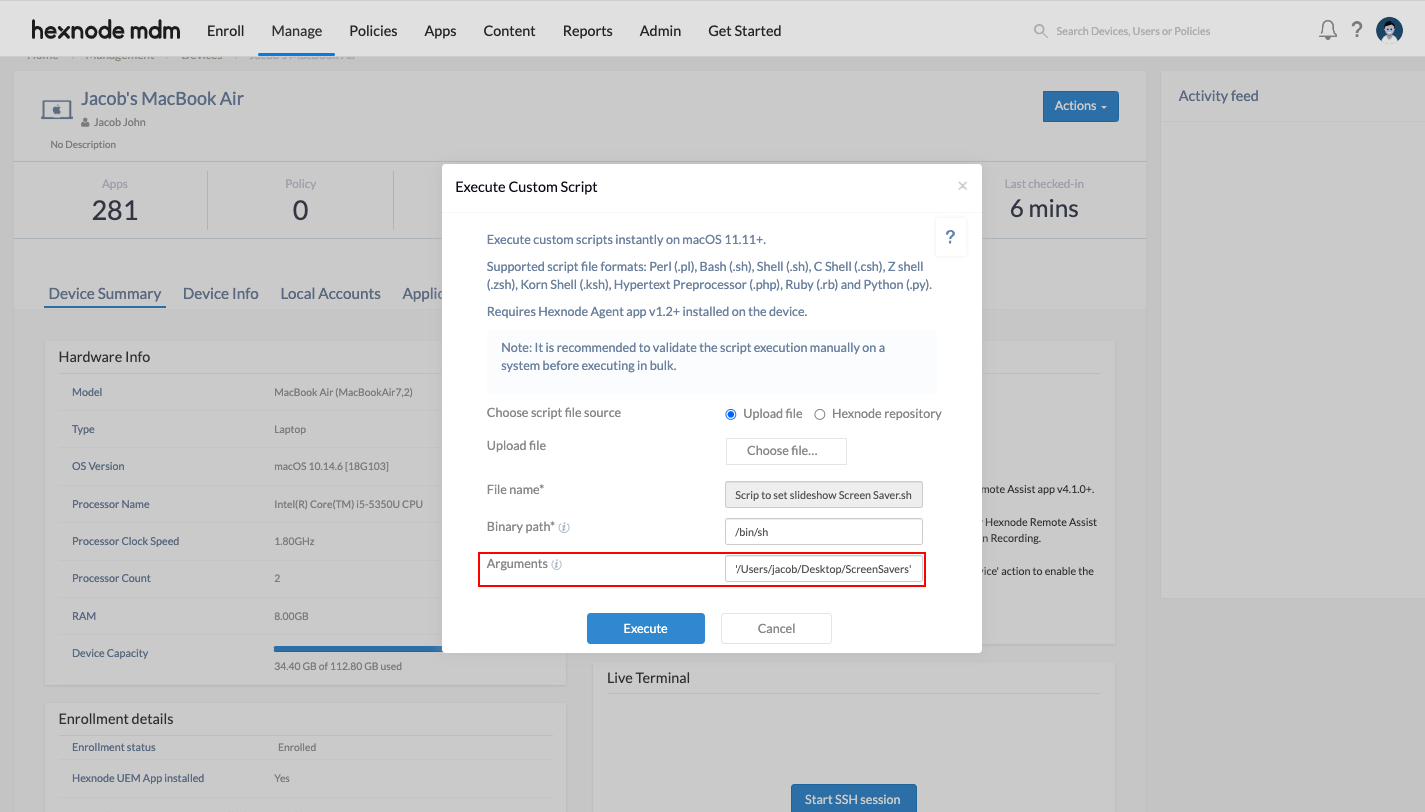Click the user icon next to Jacob John
Image resolution: width=1425 pixels, height=812 pixels.
[86, 123]
